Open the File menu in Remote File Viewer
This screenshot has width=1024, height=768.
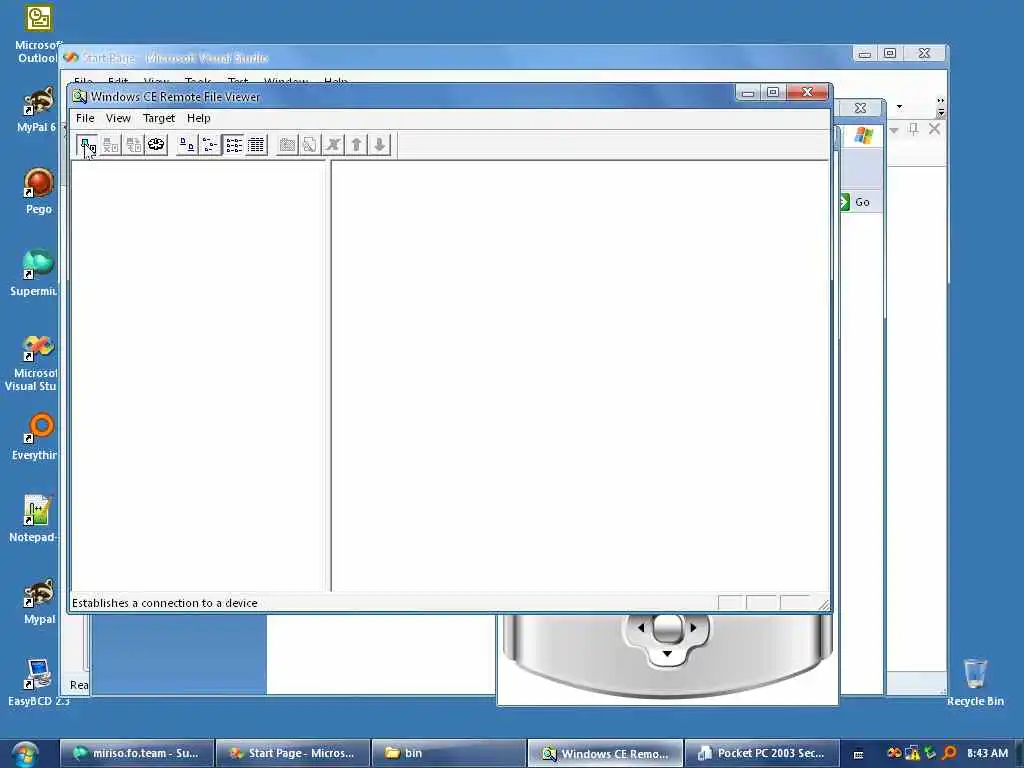pos(85,118)
